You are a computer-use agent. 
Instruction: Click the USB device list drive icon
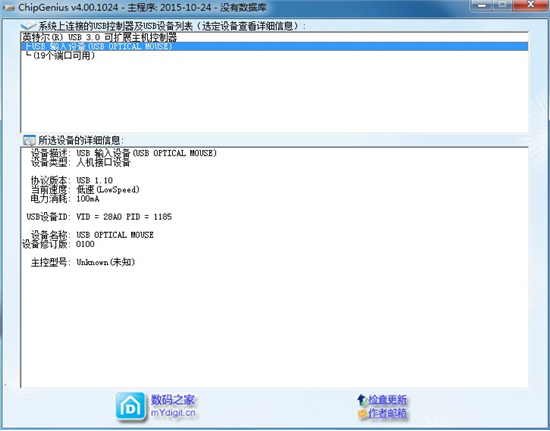click(29, 26)
